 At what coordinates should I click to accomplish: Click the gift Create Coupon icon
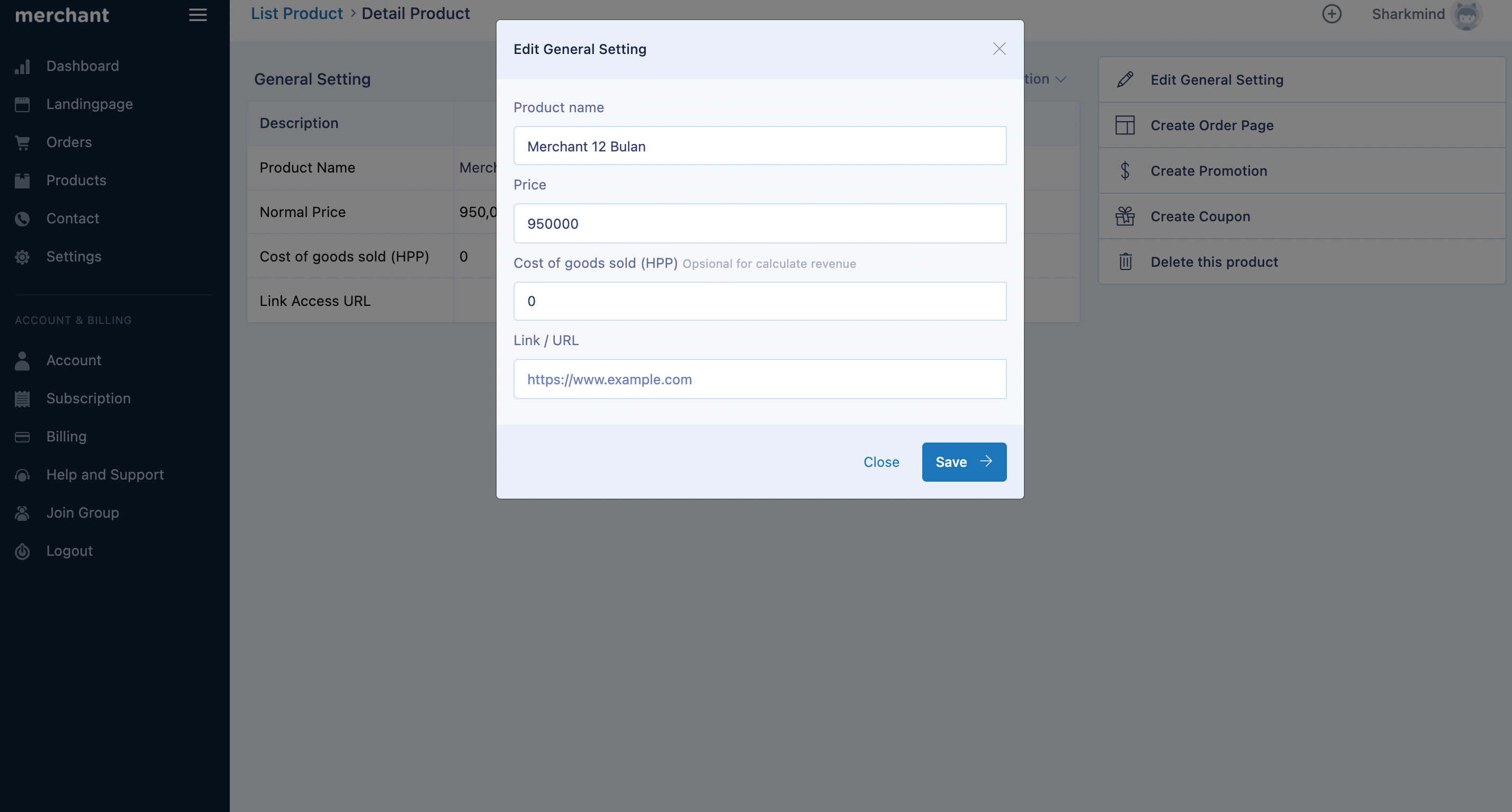click(1124, 216)
